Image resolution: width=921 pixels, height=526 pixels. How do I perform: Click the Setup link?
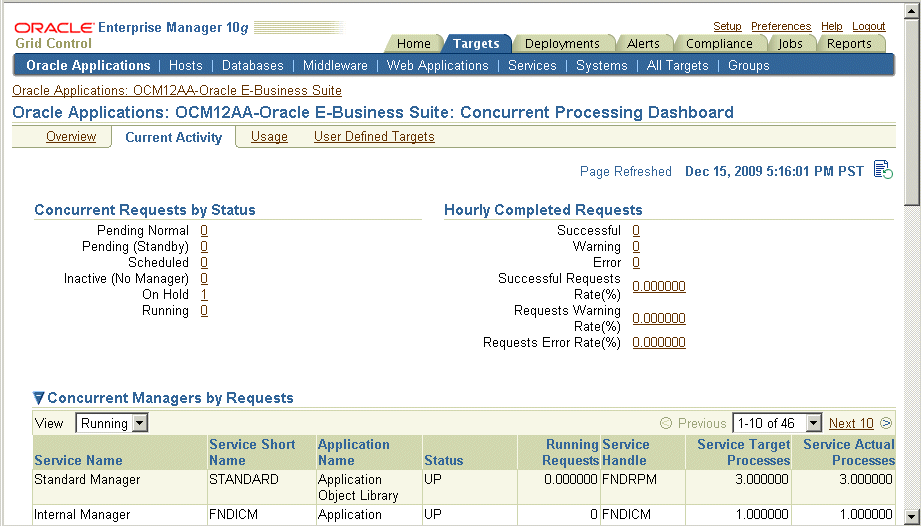point(727,26)
